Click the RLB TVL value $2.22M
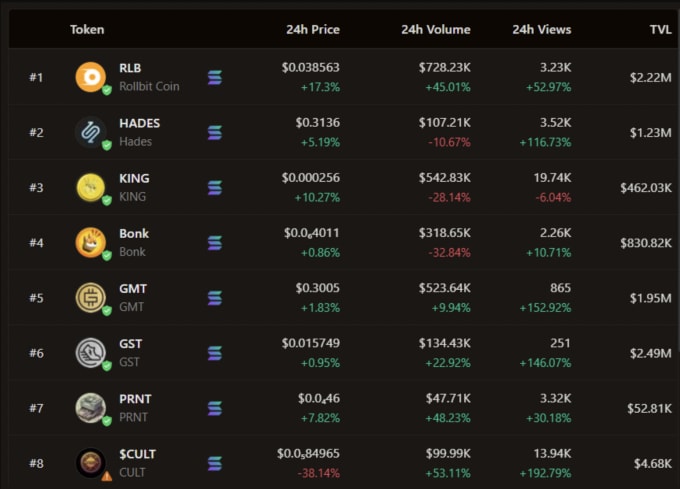The width and height of the screenshot is (680, 489). click(651, 78)
